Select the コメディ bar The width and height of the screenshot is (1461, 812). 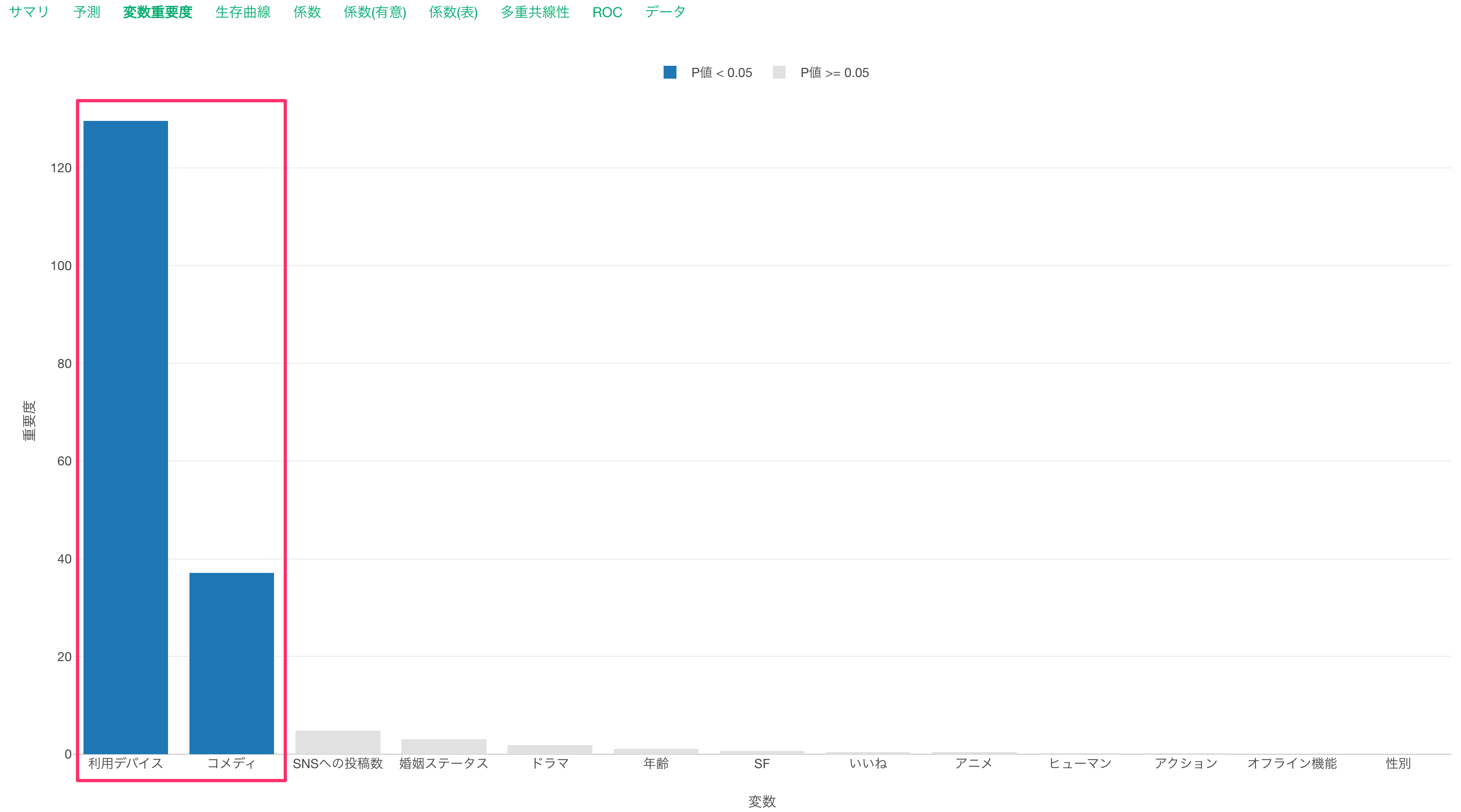pos(231,663)
